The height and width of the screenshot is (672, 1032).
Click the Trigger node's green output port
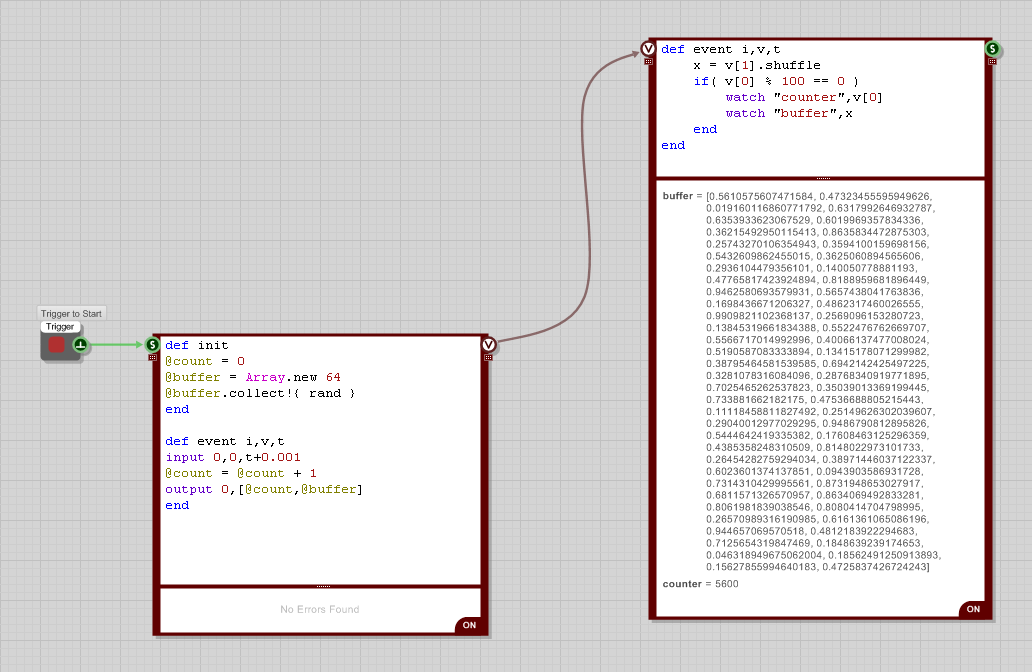[x=80, y=345]
